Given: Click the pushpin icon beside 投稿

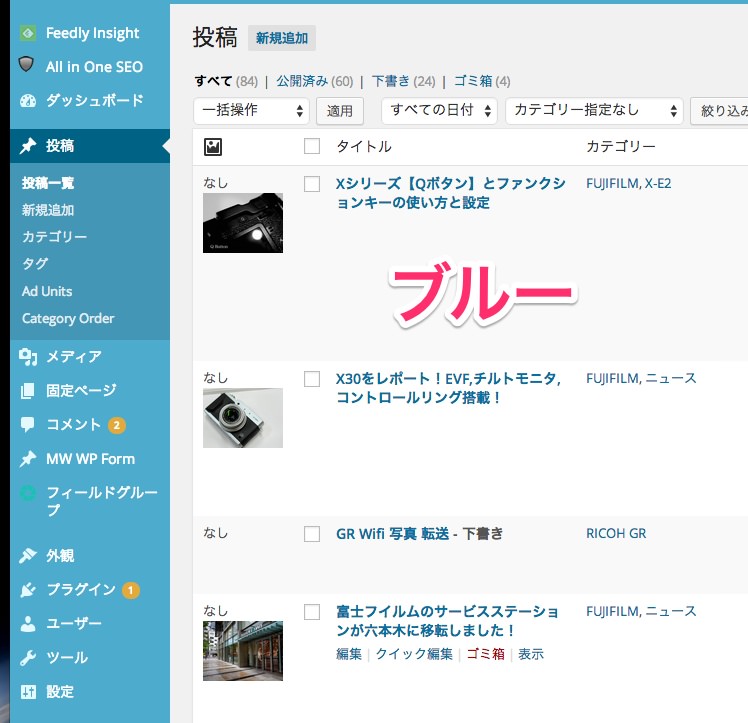Looking at the screenshot, I should click(28, 145).
